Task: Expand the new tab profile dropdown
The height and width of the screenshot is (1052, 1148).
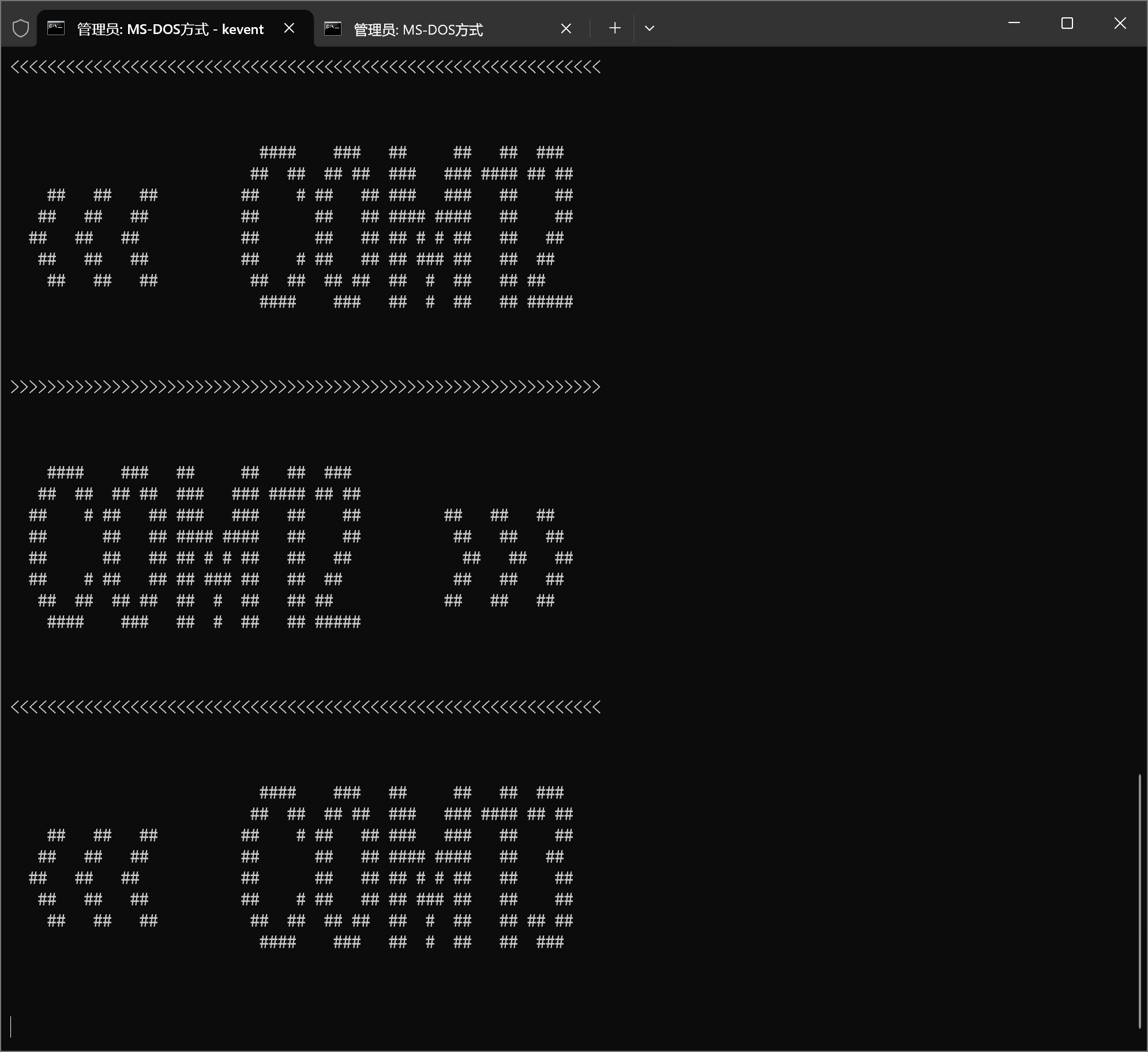Action: click(649, 28)
